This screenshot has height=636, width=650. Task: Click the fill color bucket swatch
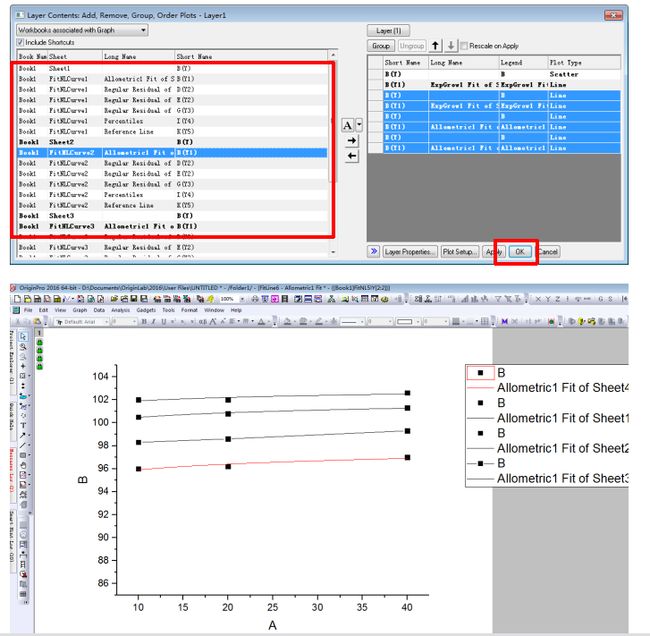coord(287,321)
